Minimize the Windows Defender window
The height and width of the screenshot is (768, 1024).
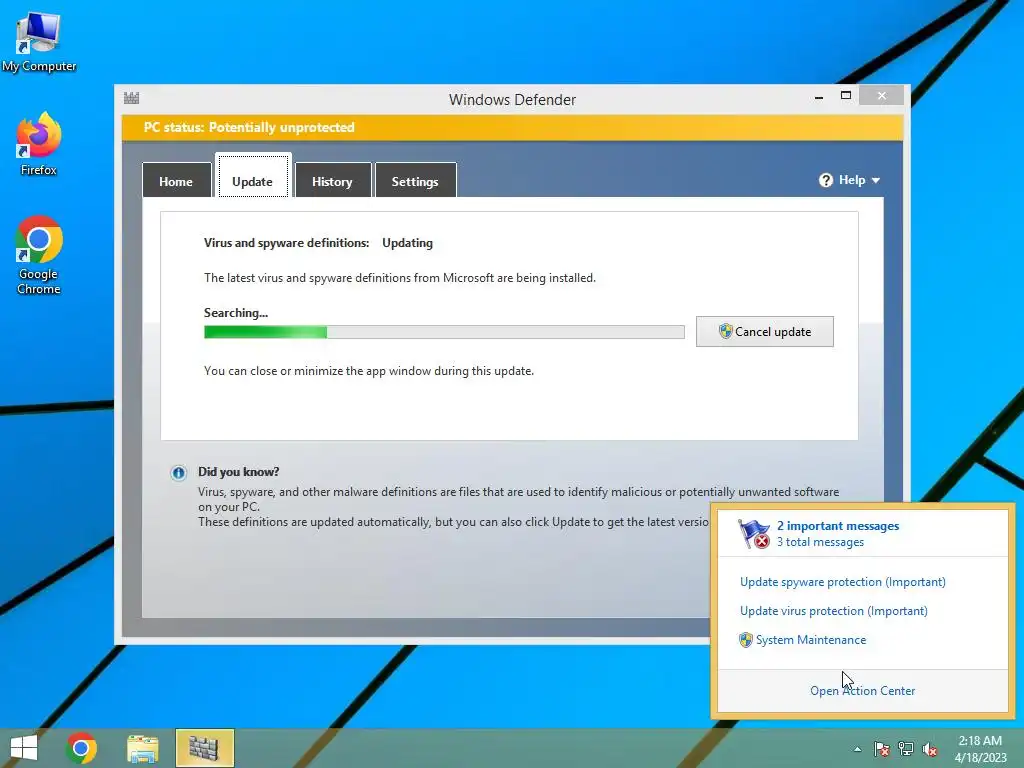pos(819,97)
